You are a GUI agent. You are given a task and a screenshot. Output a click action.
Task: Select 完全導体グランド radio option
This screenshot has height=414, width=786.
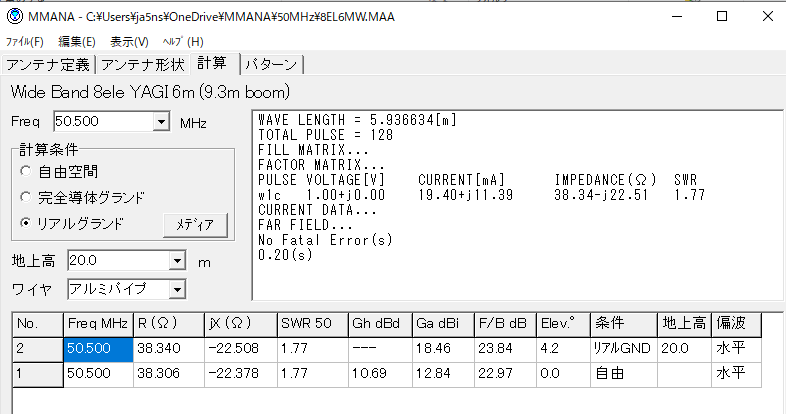coord(26,197)
